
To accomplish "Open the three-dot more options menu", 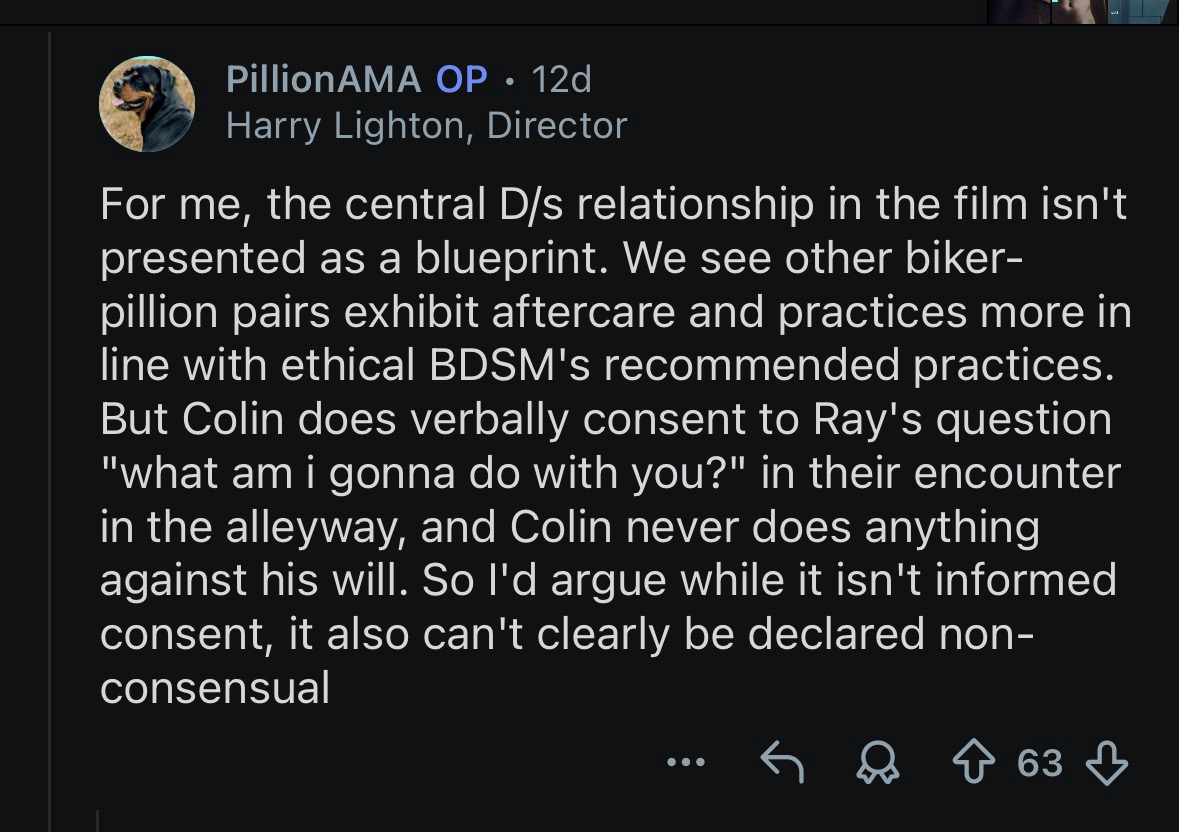I will tap(686, 764).
